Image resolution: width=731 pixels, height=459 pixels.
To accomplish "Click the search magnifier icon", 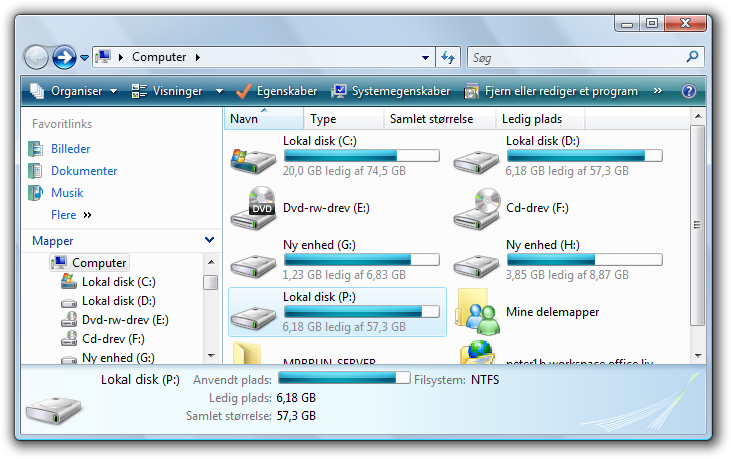I will click(x=692, y=57).
